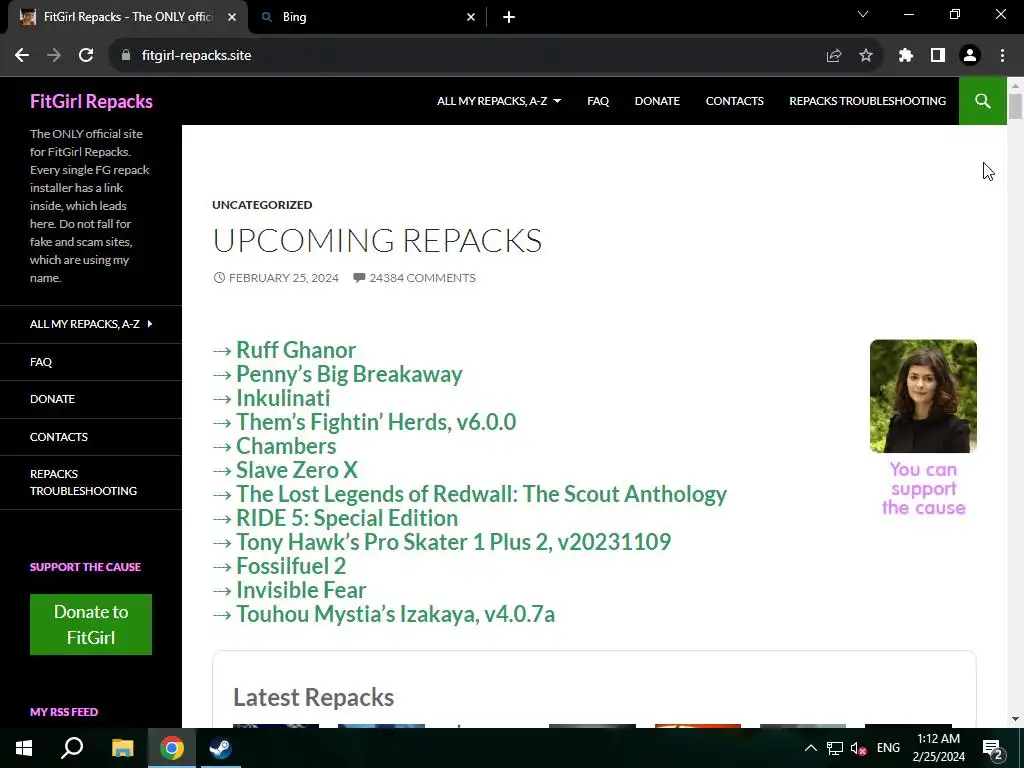Click the You can support the cause text
The height and width of the screenshot is (768, 1024).
(923, 488)
